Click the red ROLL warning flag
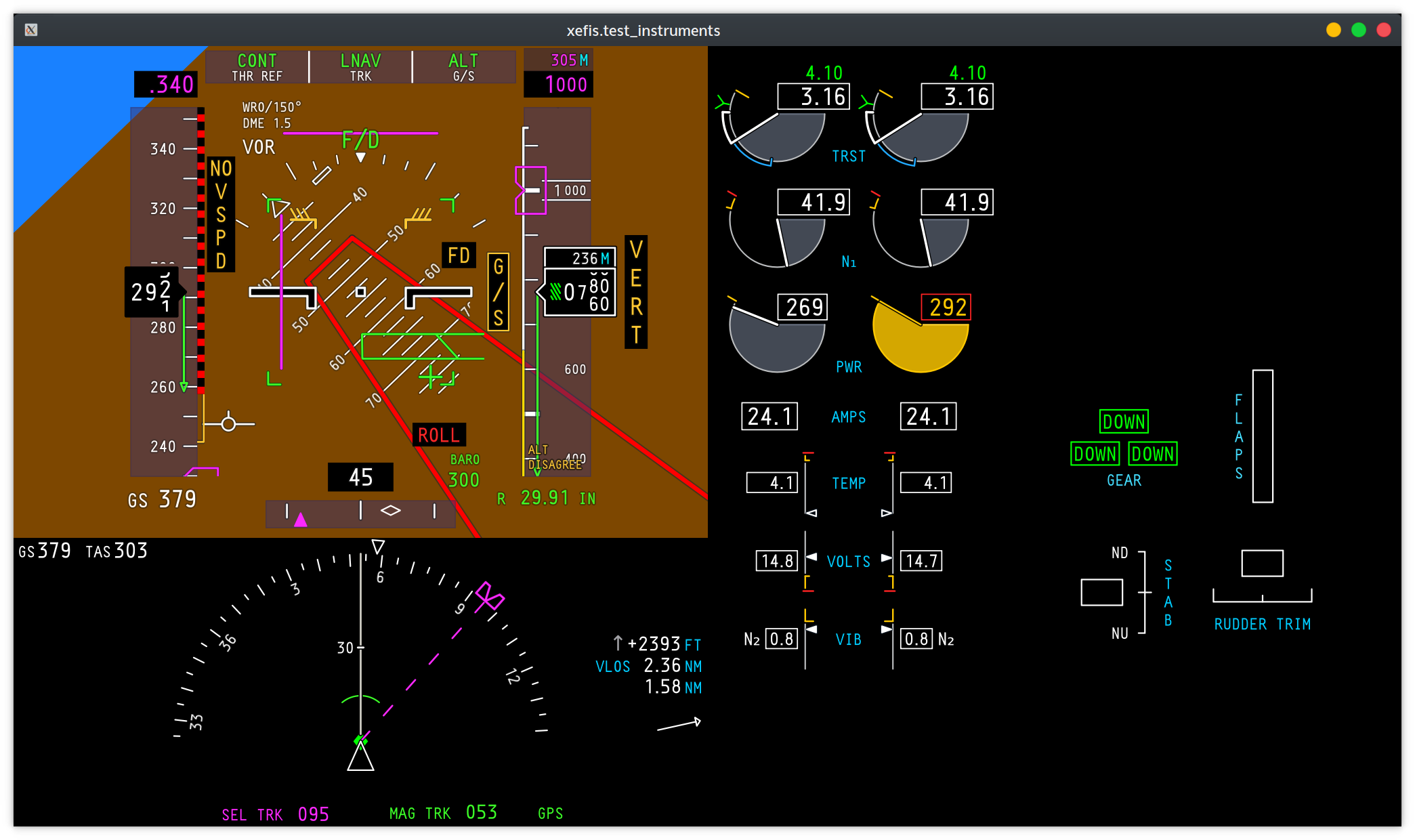Viewport: 1415px width, 840px height. 439,435
